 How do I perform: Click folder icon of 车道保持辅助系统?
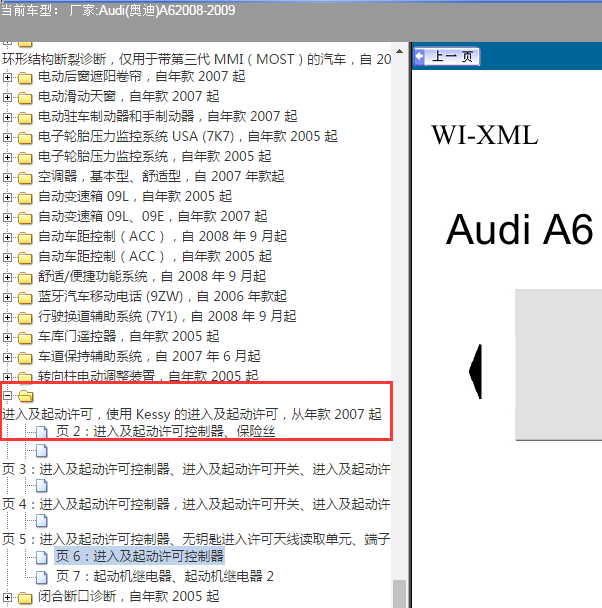(25, 358)
